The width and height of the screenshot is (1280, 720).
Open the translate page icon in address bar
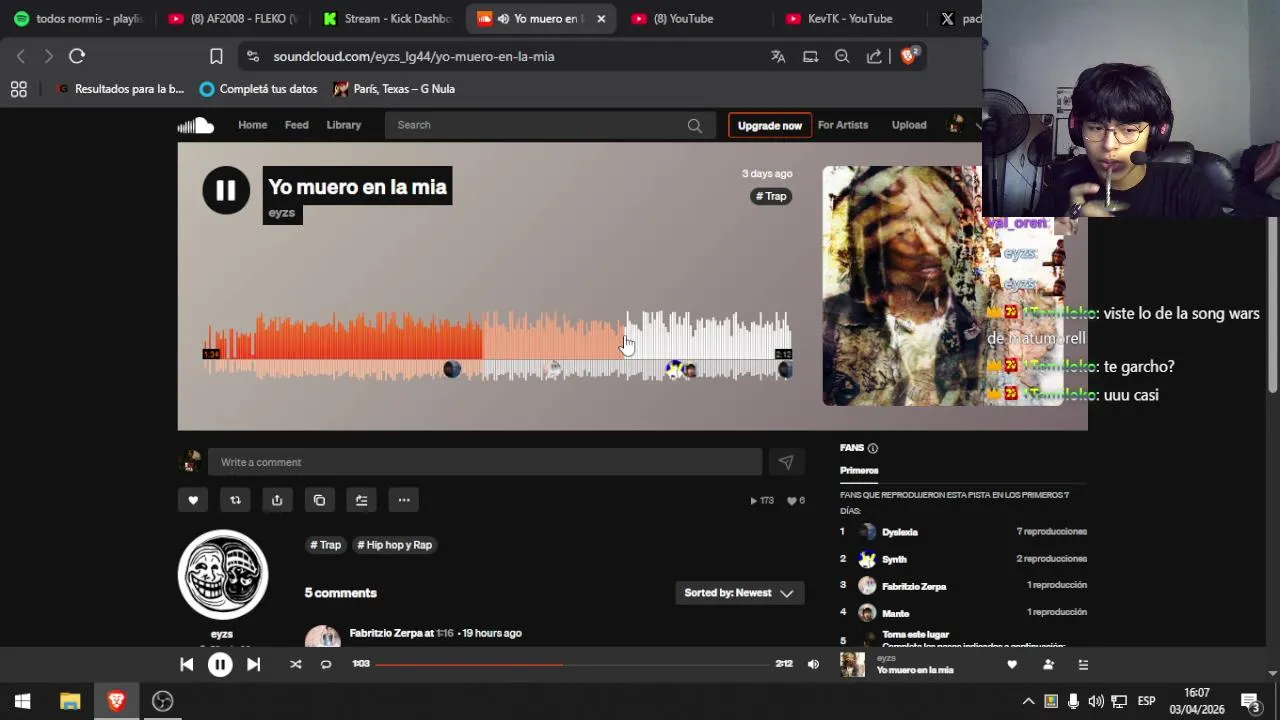click(778, 56)
